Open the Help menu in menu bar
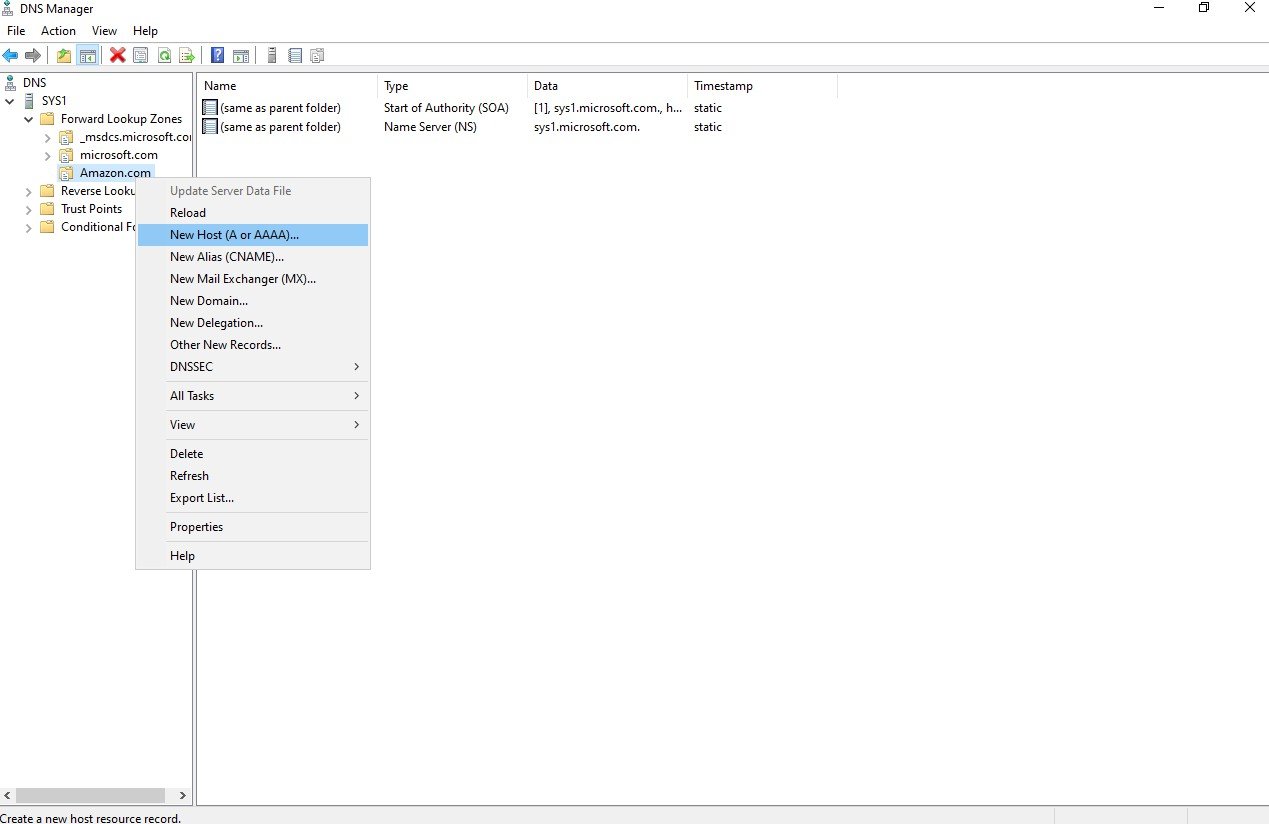Image resolution: width=1269 pixels, height=824 pixels. click(x=145, y=31)
